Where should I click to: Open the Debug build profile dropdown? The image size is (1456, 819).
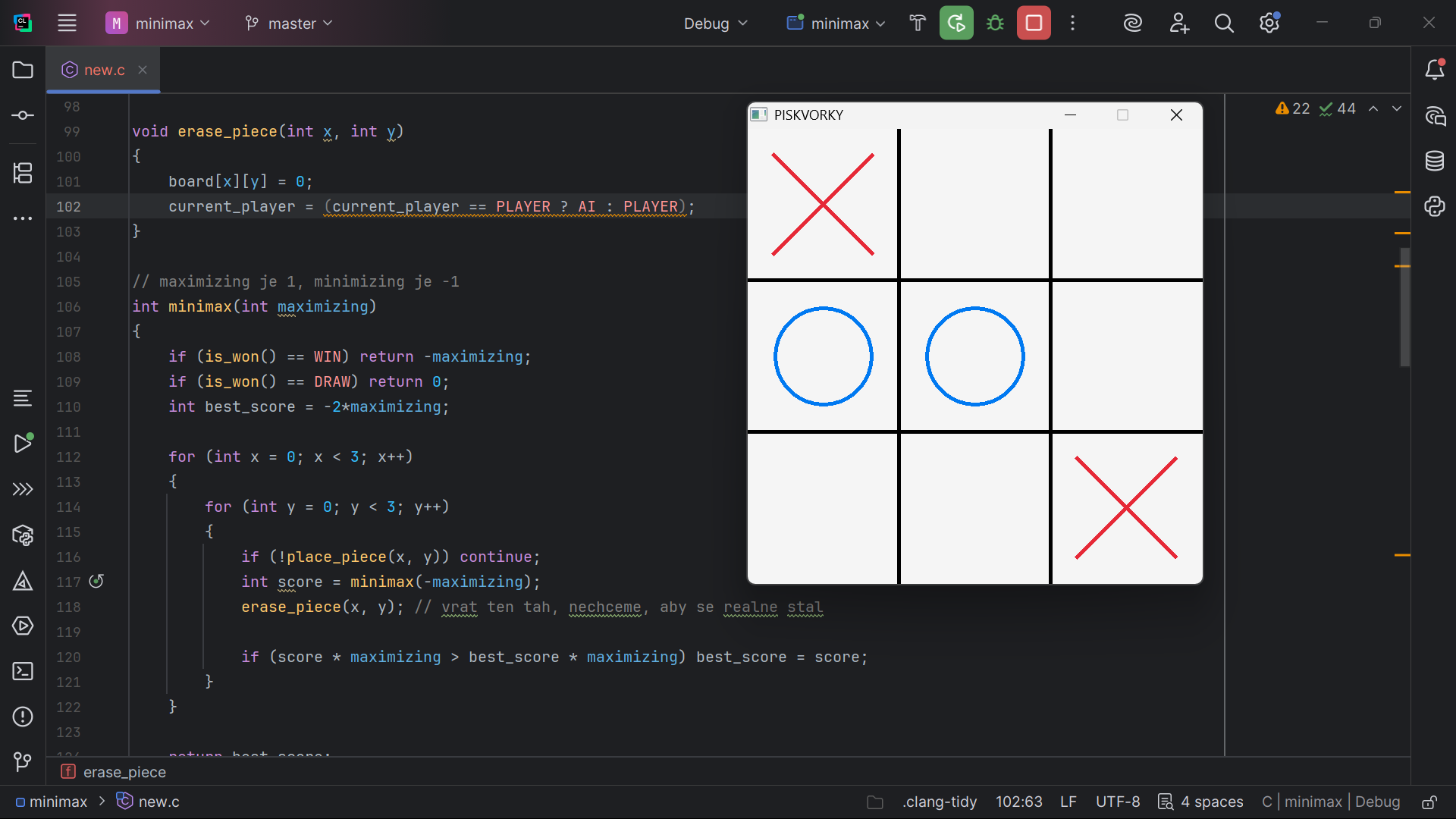716,23
